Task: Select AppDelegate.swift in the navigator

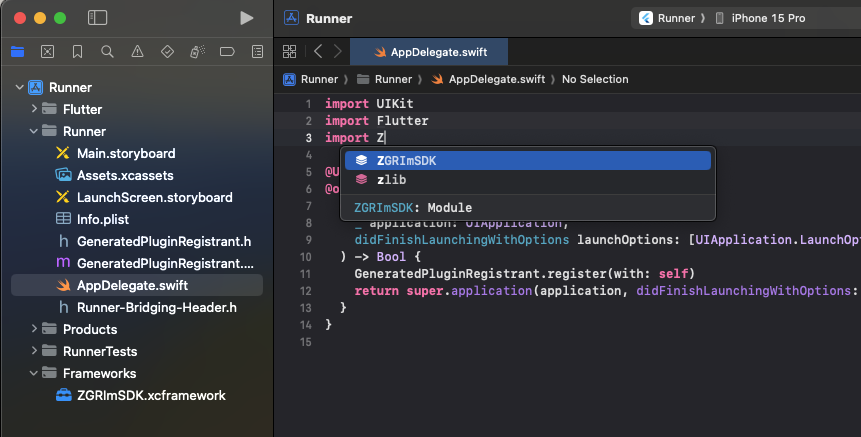Action: [137, 285]
